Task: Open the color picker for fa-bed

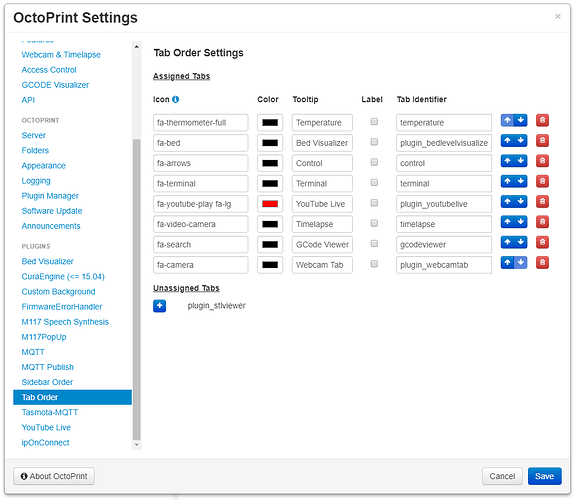Action: [x=270, y=143]
